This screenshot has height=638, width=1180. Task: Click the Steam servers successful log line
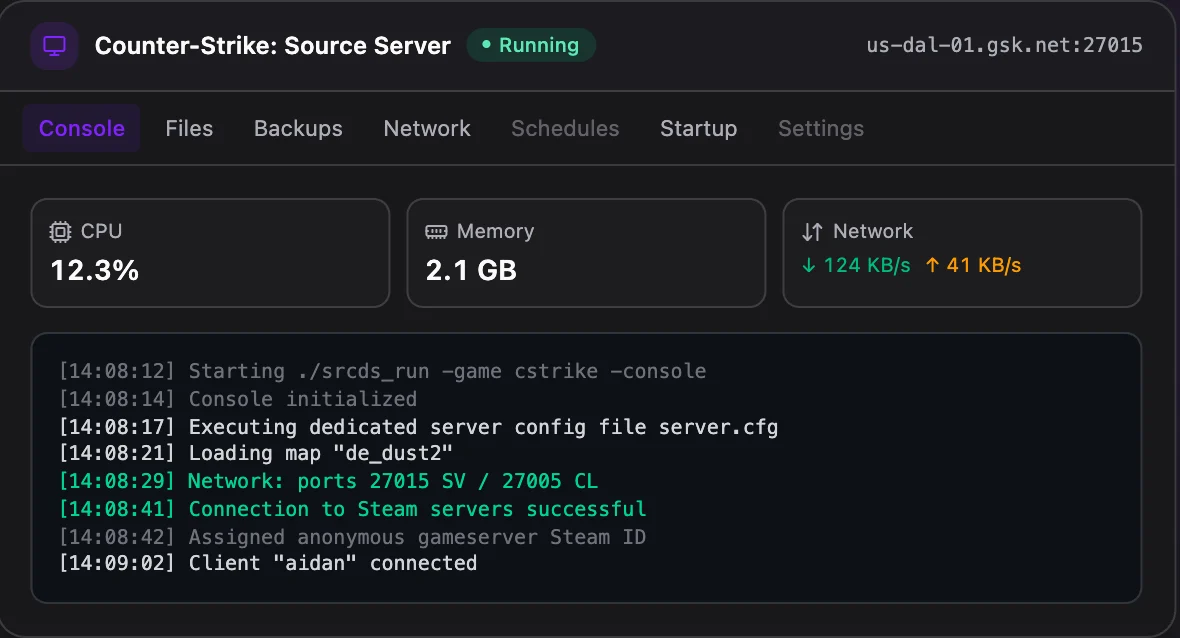(x=352, y=509)
